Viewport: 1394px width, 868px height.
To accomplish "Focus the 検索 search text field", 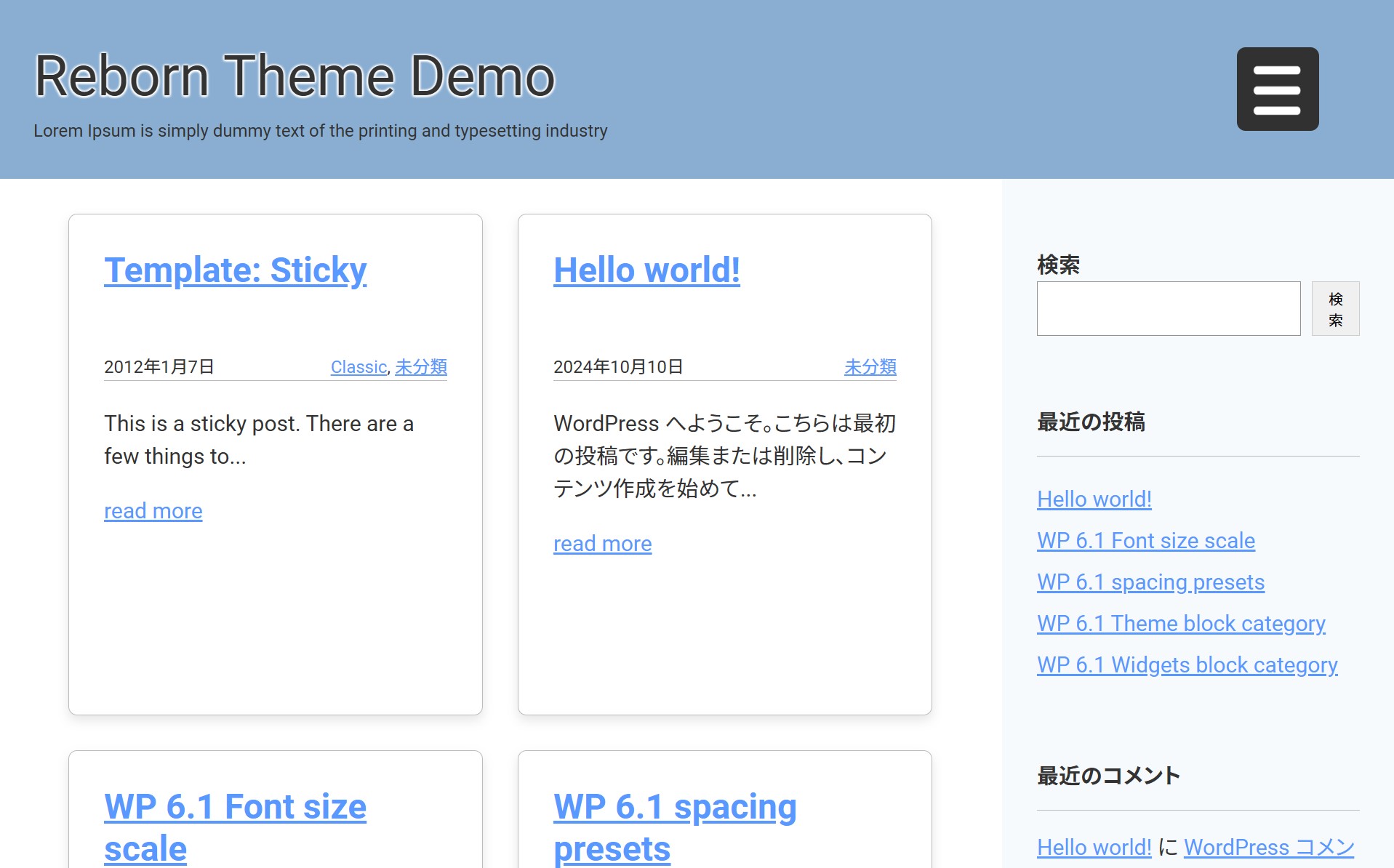I will 1168,309.
